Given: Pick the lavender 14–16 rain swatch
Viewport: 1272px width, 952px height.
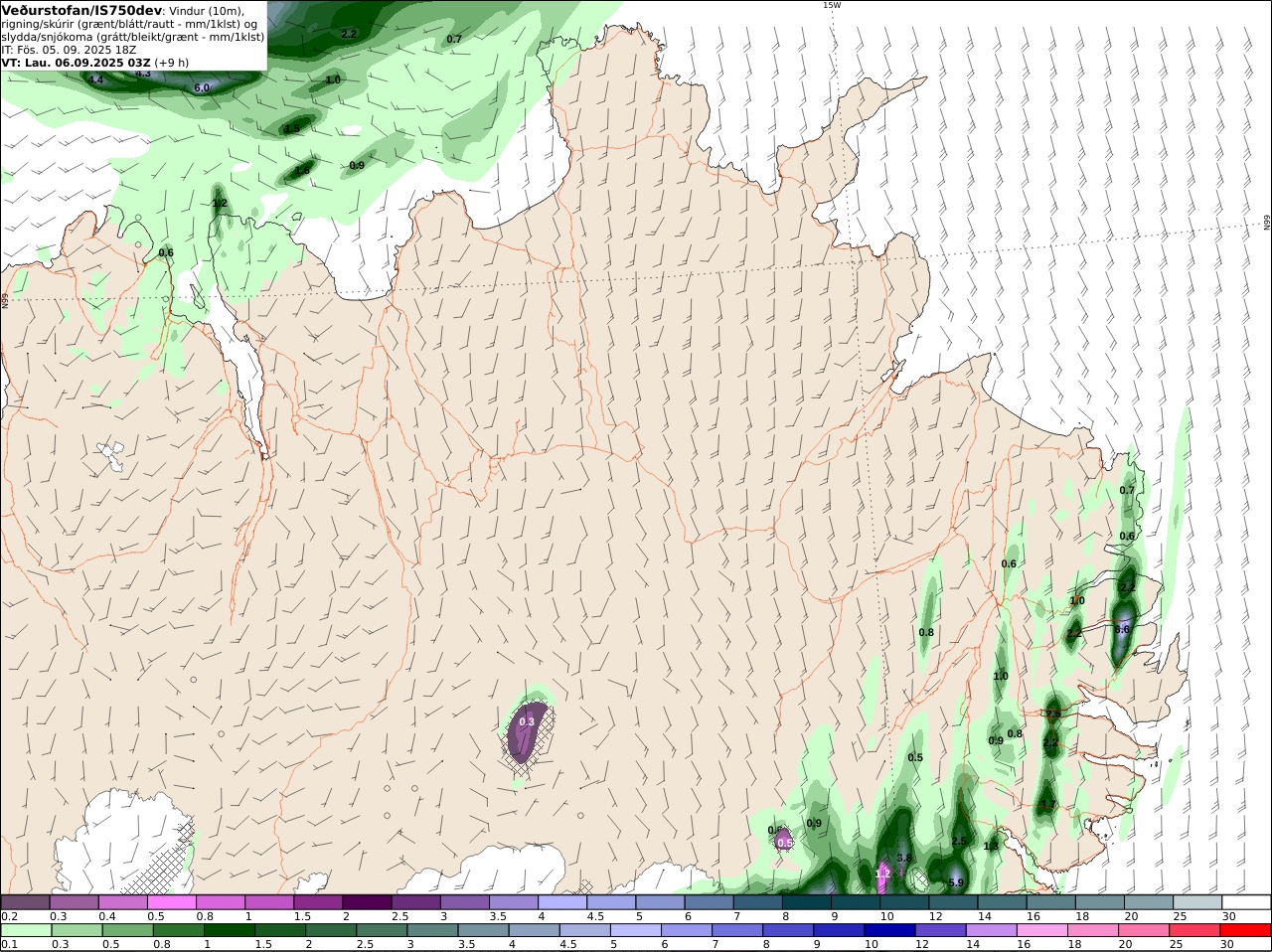Looking at the screenshot, I should point(992,930).
